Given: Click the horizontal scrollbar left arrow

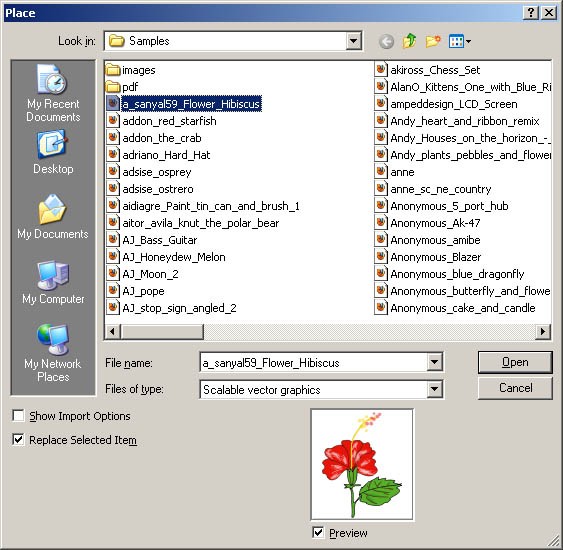Looking at the screenshot, I should click(x=113, y=331).
